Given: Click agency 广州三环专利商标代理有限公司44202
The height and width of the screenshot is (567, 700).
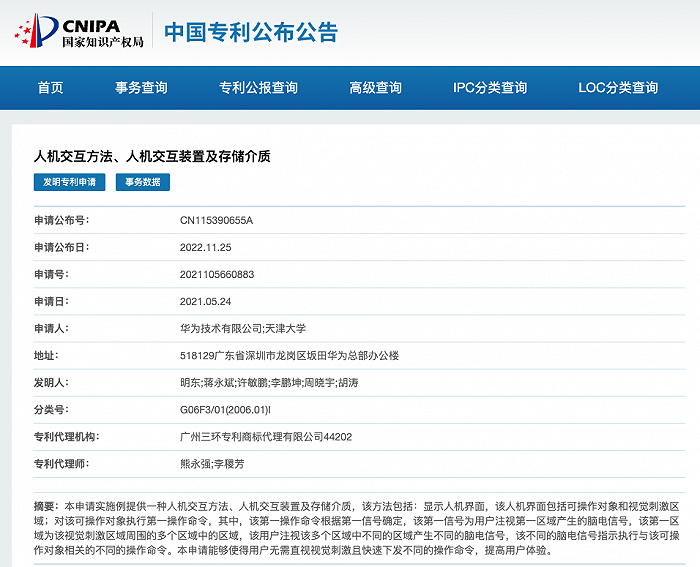Looking at the screenshot, I should coord(266,437).
